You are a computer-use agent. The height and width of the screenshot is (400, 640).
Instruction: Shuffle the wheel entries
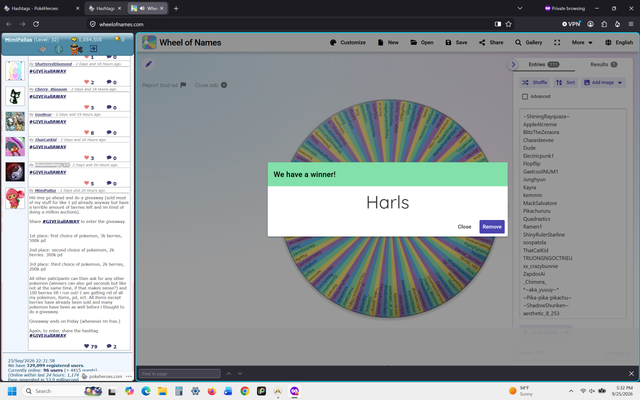point(534,82)
